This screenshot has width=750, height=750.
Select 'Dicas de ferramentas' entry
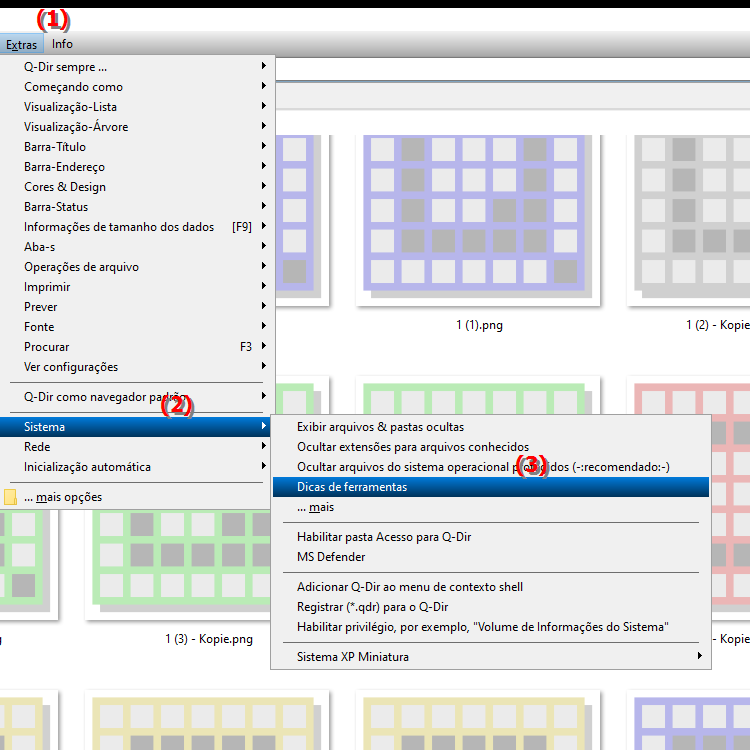(491, 487)
